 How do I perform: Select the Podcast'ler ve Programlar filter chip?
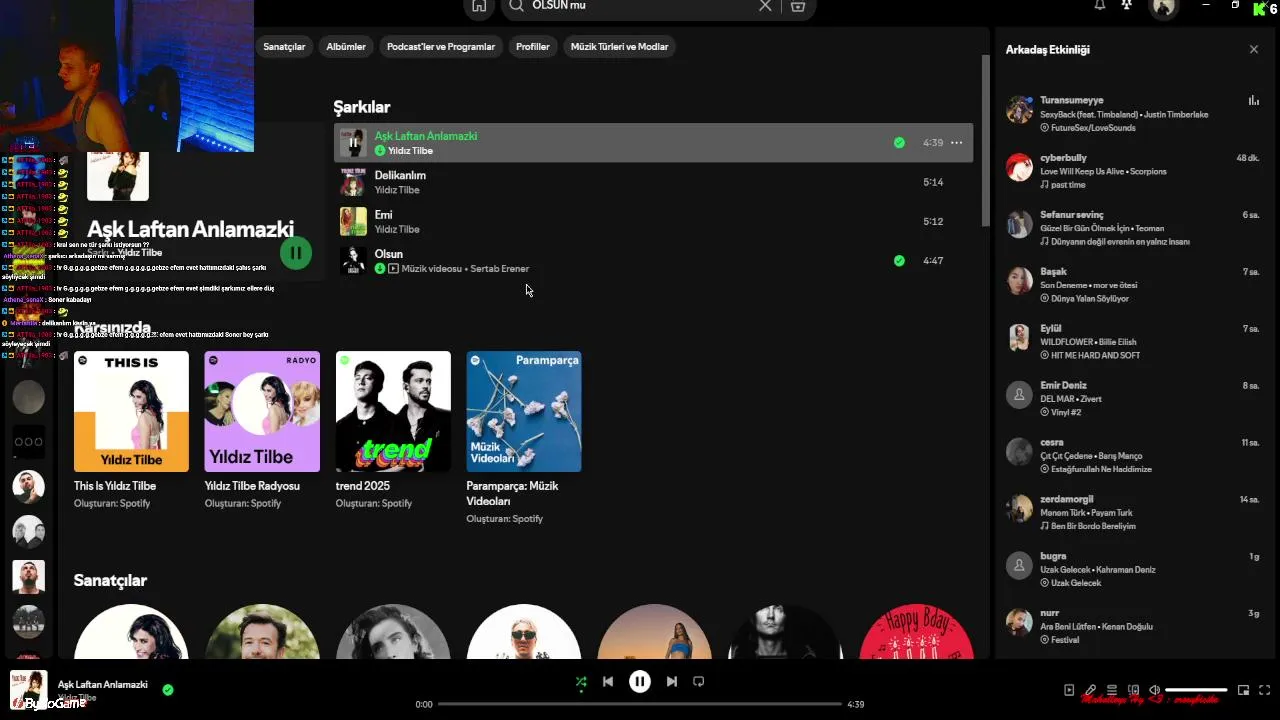tap(441, 47)
